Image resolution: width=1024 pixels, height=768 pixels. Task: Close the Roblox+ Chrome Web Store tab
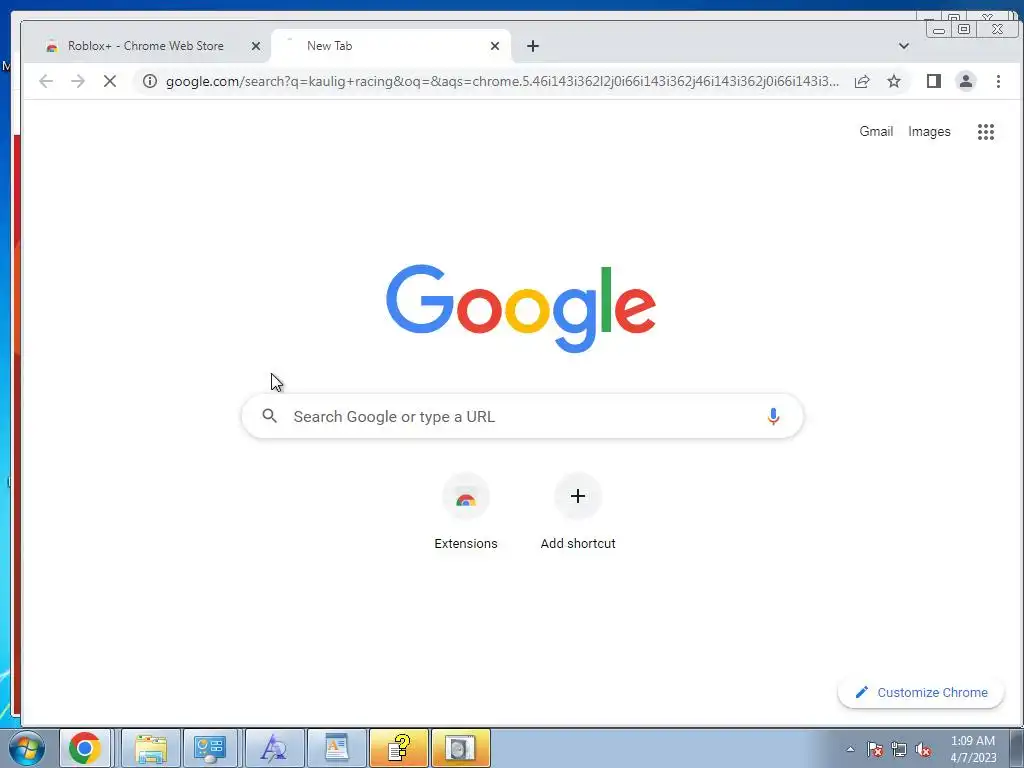tap(256, 46)
